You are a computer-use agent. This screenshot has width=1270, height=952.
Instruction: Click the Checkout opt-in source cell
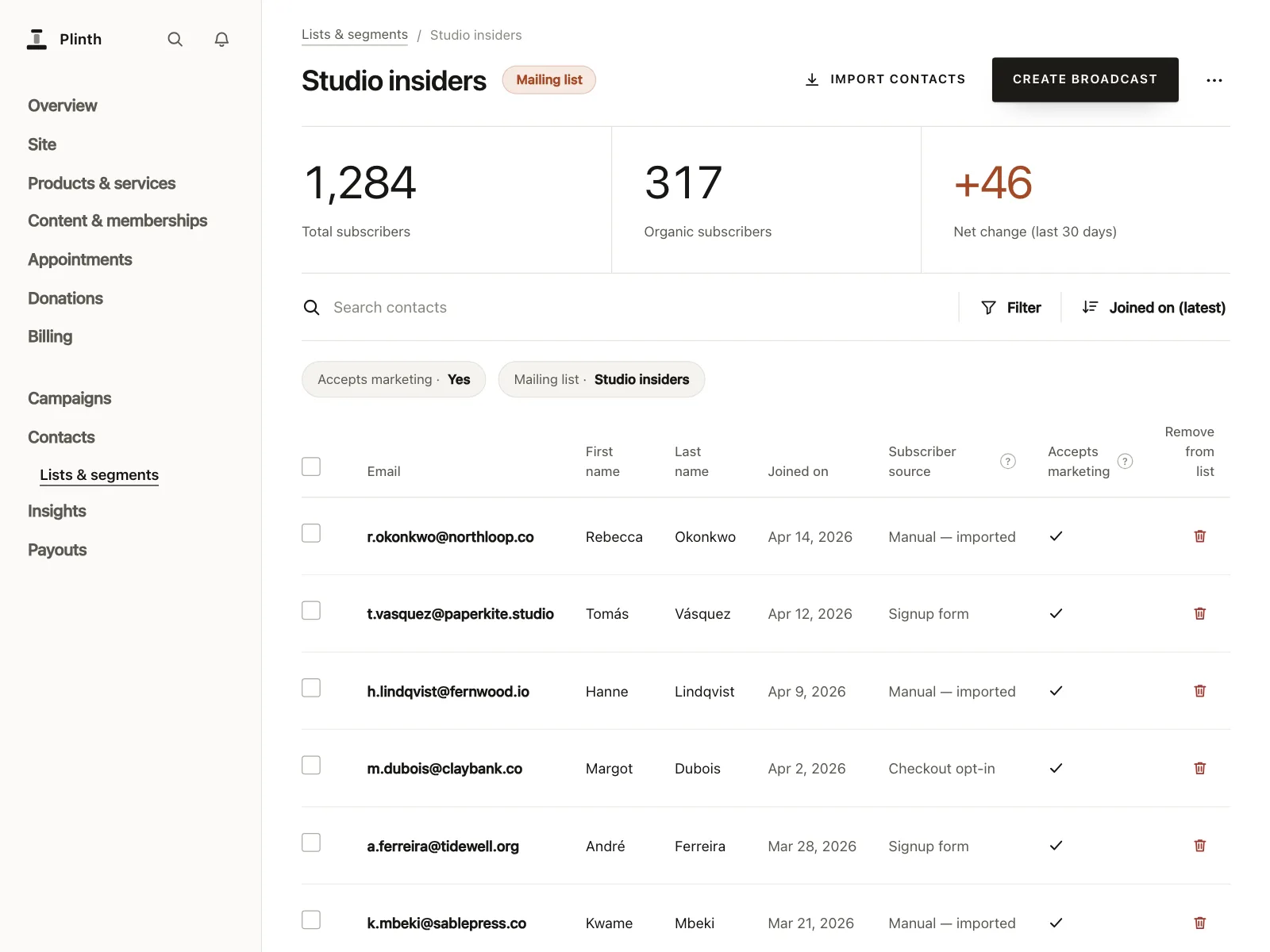click(x=941, y=769)
